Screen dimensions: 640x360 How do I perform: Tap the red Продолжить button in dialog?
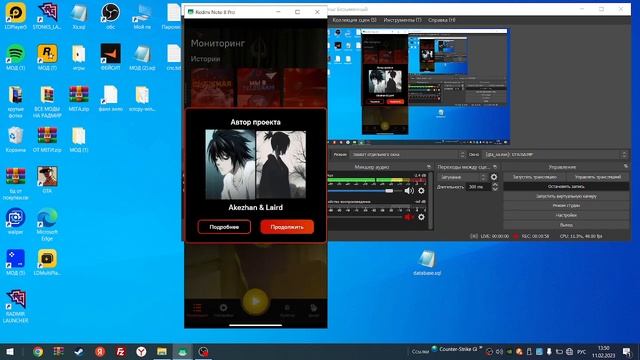(x=287, y=227)
